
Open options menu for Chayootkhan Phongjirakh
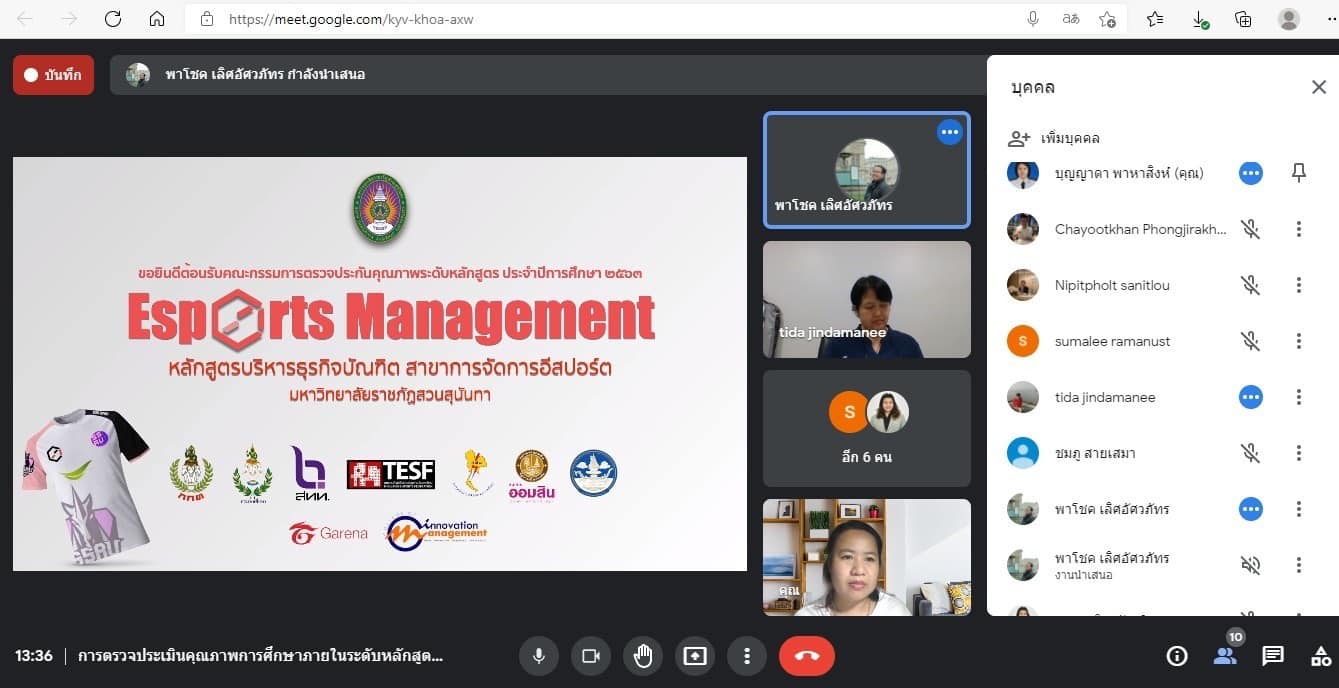1298,229
